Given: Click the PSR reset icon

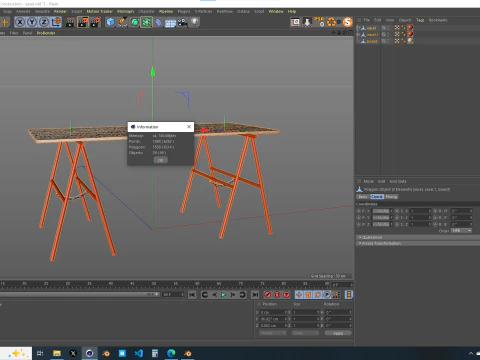Looking at the screenshot, I should point(319,22).
